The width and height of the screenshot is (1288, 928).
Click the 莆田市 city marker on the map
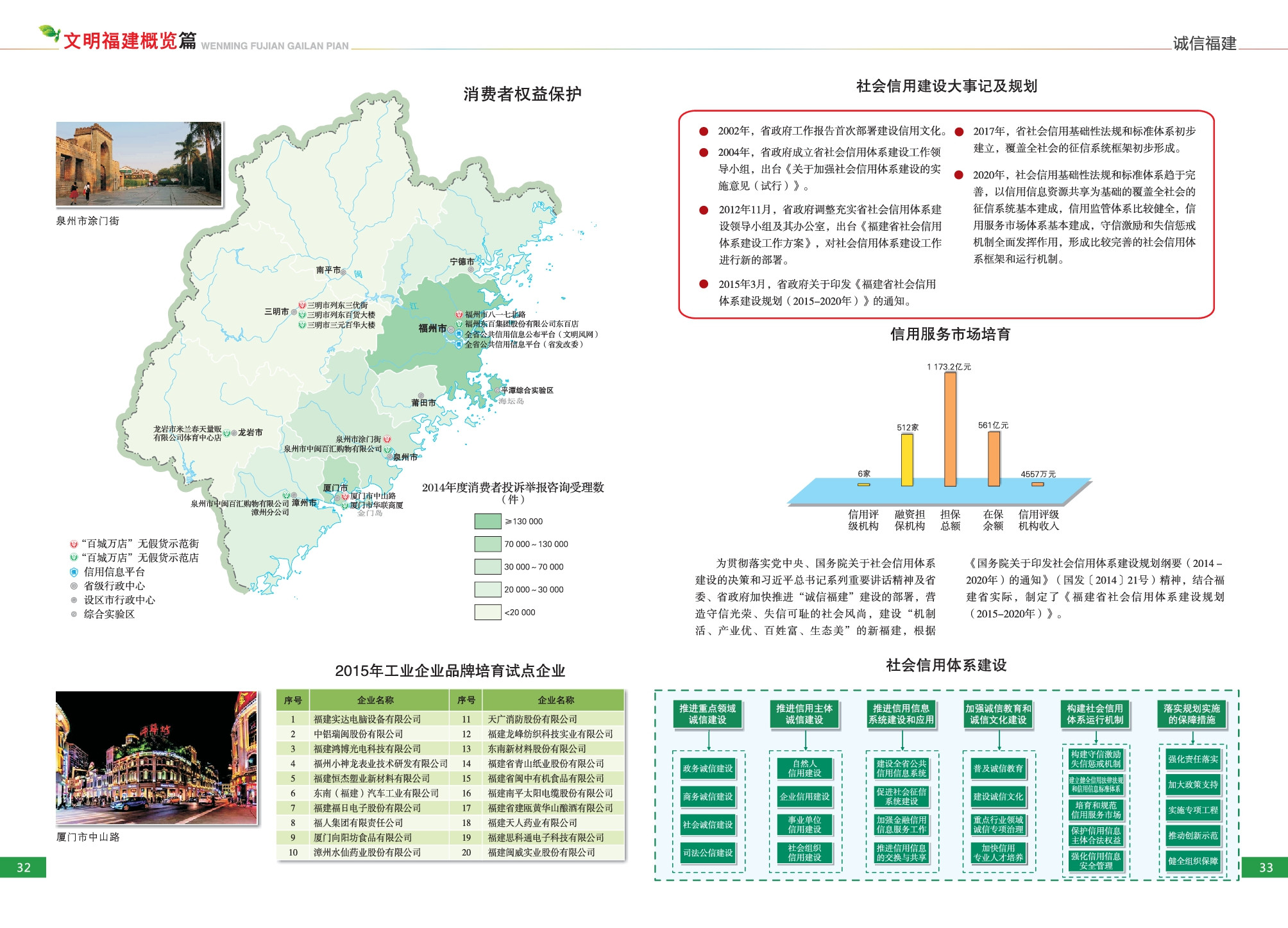[x=421, y=396]
